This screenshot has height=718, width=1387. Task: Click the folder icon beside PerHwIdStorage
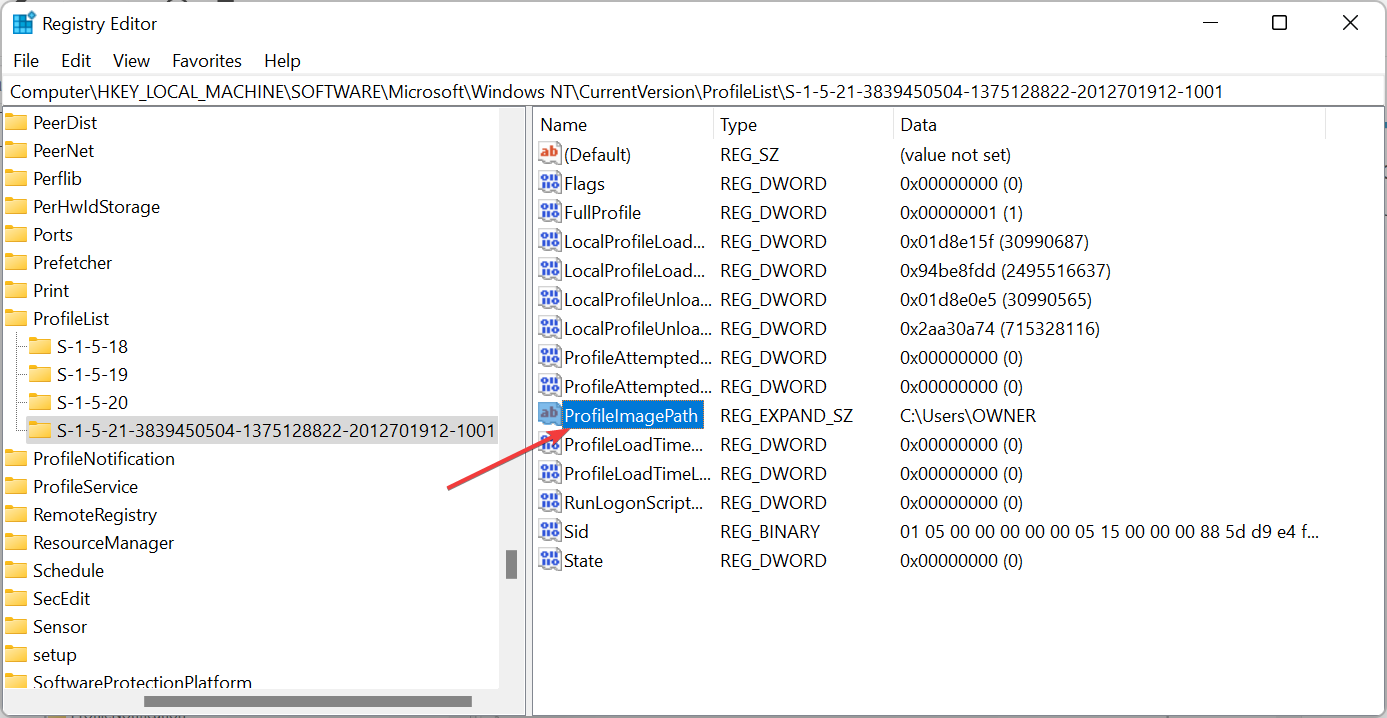[x=16, y=207]
